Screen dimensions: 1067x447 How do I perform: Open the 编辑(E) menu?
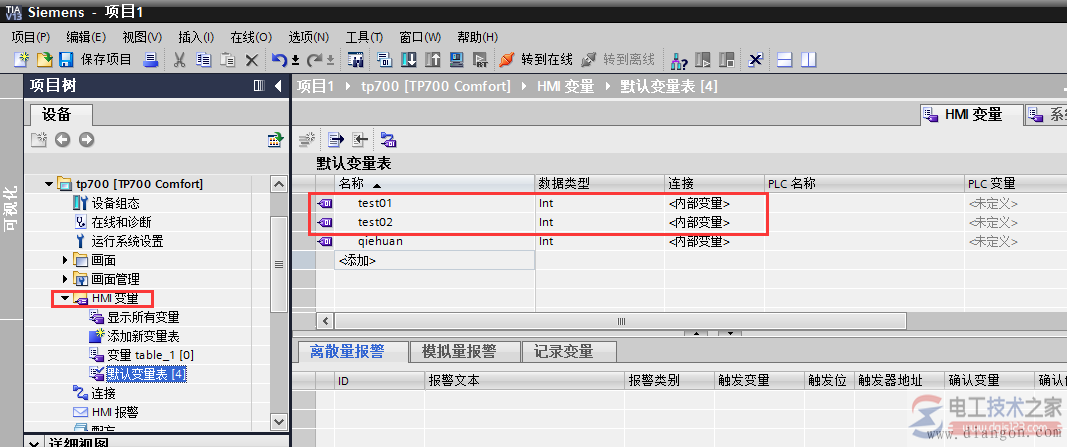(86, 37)
